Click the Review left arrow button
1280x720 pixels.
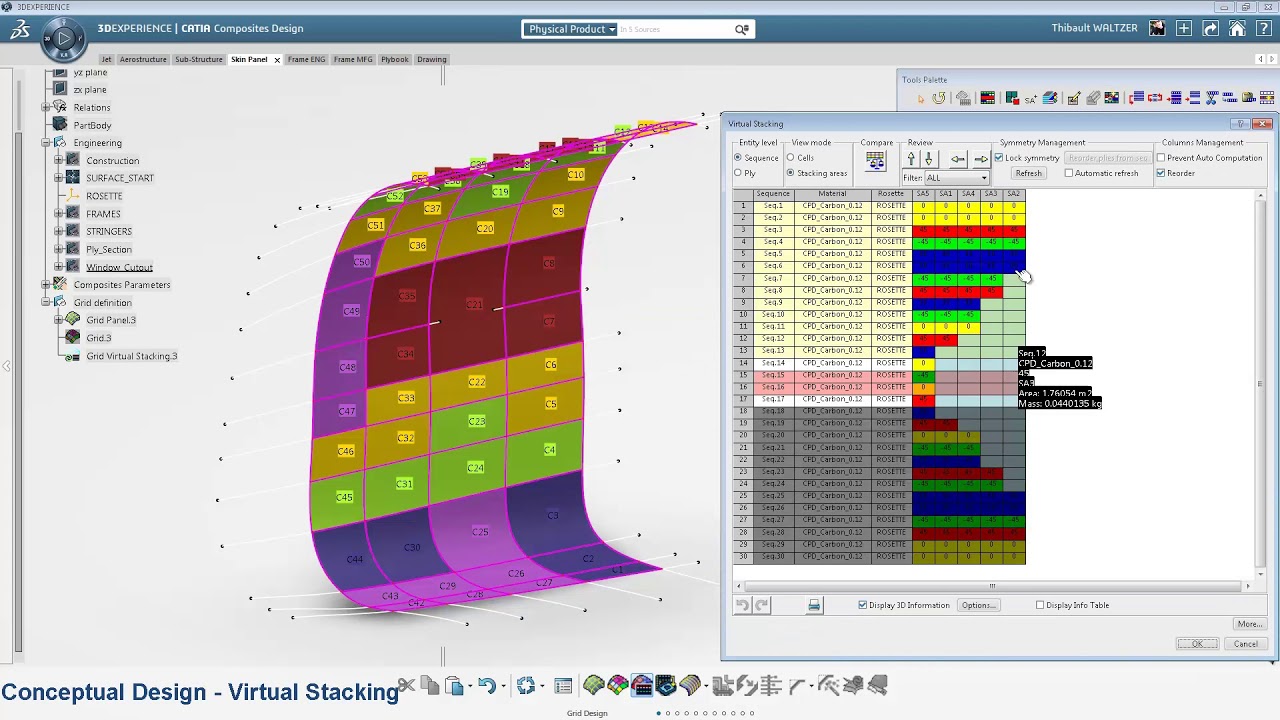(958, 159)
